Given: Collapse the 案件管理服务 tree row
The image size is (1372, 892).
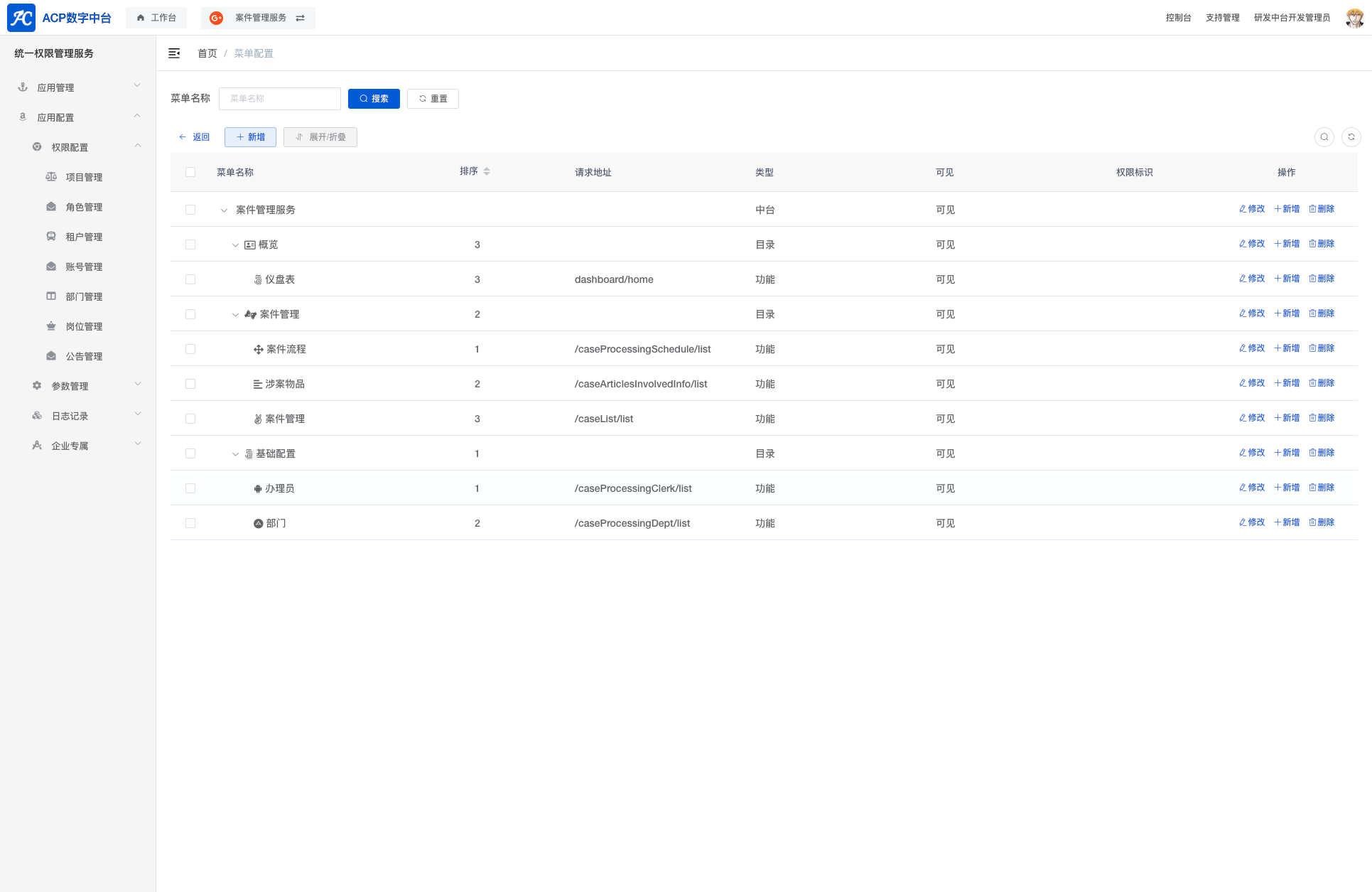Looking at the screenshot, I should [224, 210].
